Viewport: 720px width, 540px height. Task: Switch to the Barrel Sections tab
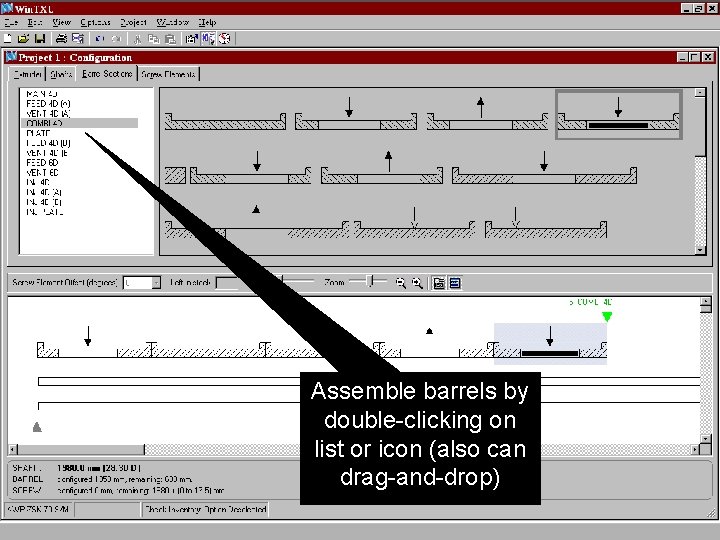(107, 73)
